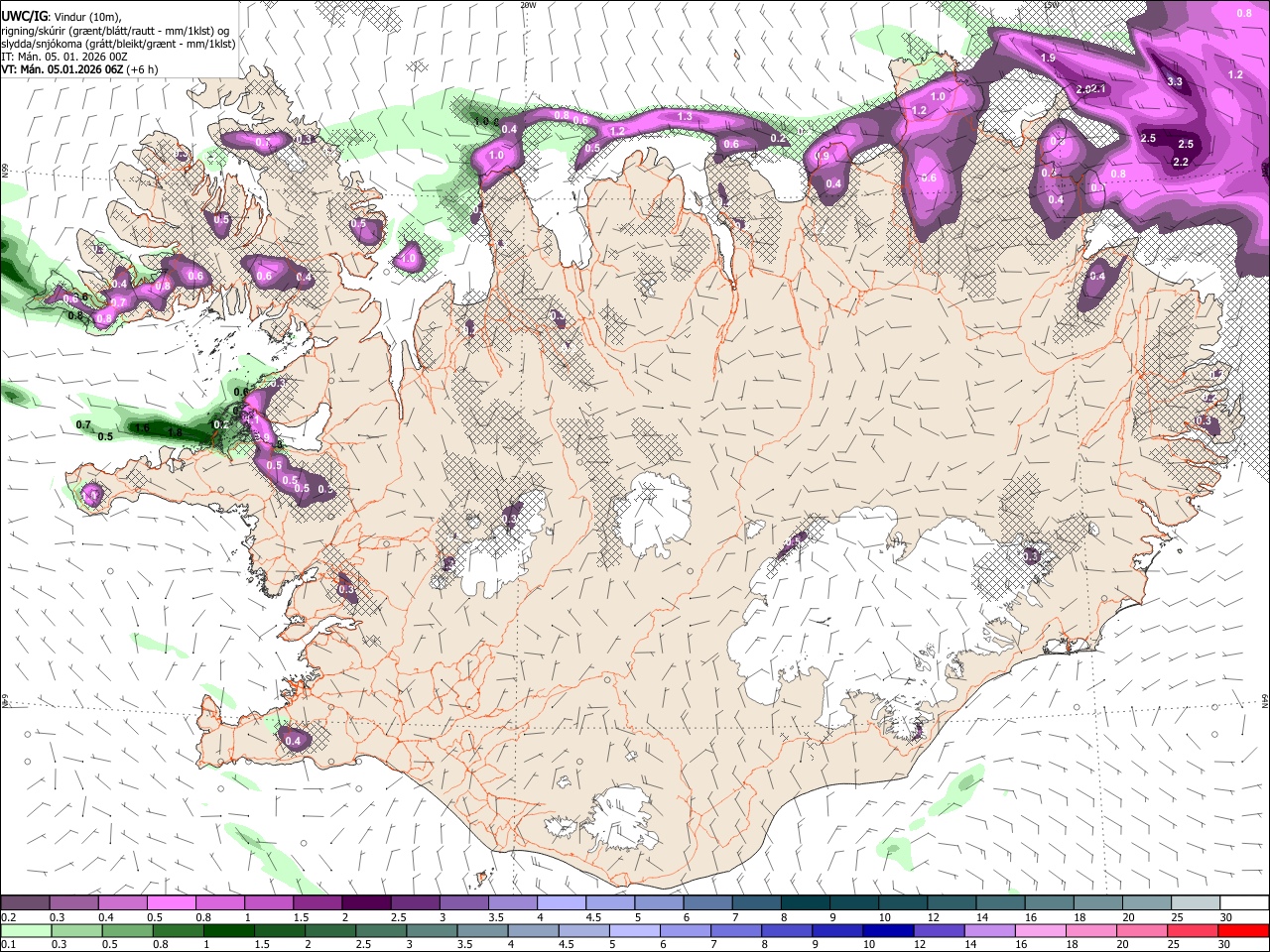1270x952 pixels.
Task: Select the 'IT: Mán. 05. 01. 2026 00Z' line
Action: [64, 57]
